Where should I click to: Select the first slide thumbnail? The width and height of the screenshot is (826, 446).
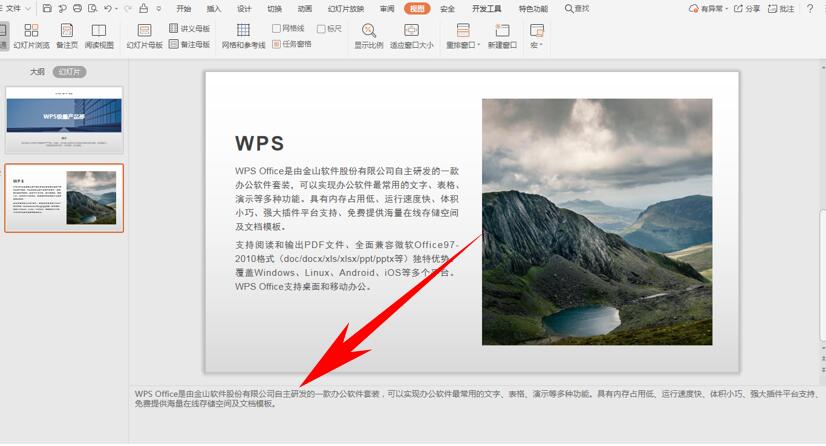64,120
